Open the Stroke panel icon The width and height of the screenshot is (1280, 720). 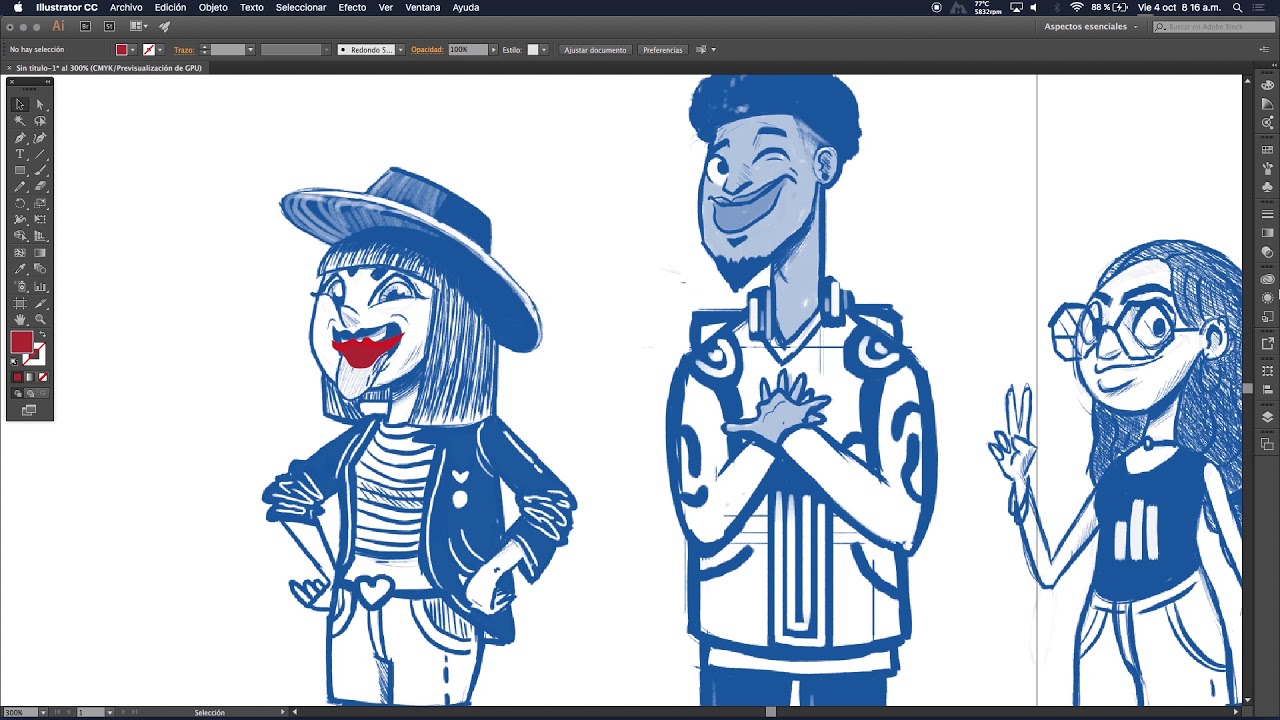1267,214
